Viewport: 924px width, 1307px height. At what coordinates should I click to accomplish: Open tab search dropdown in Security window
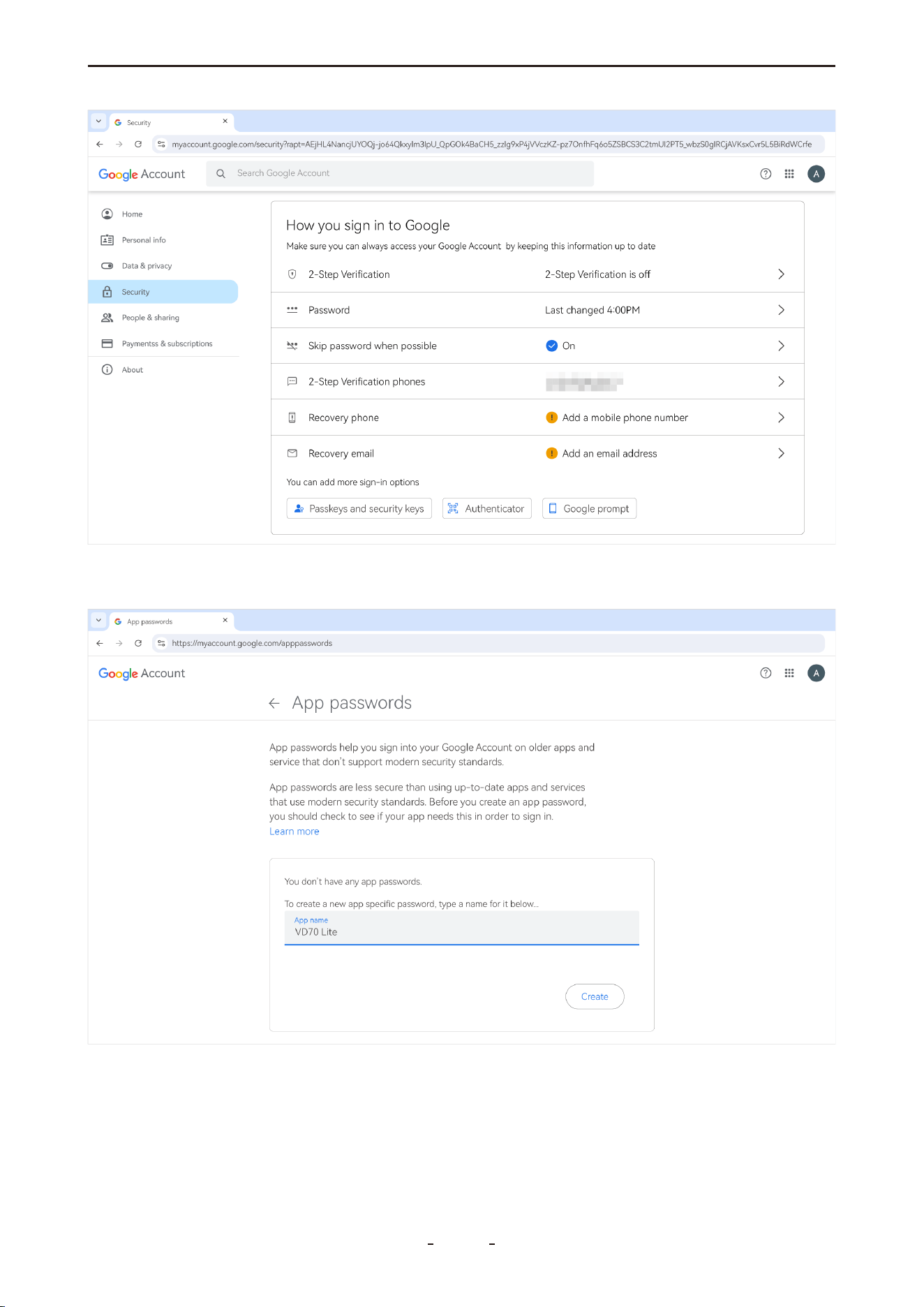[x=98, y=121]
